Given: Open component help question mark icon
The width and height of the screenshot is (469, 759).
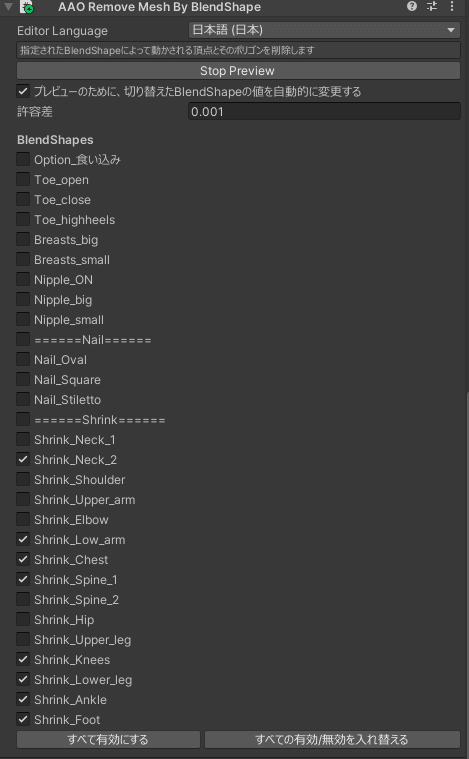Looking at the screenshot, I should click(411, 6).
